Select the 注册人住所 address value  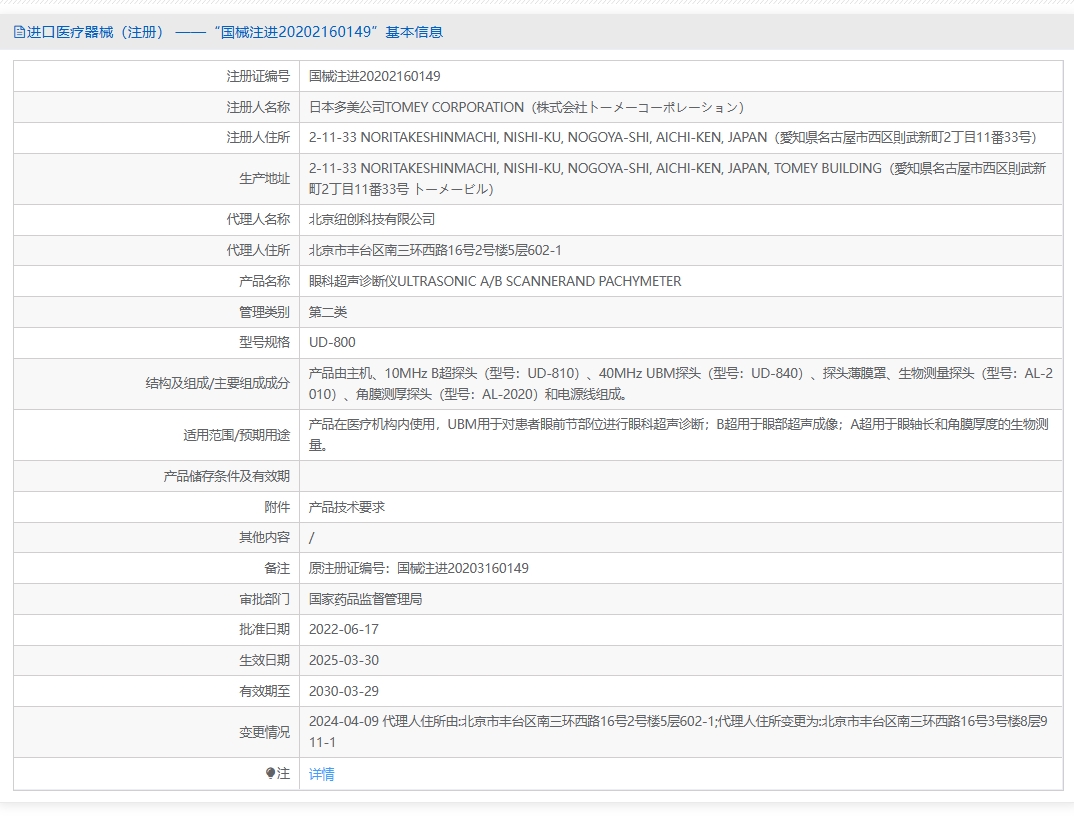click(x=673, y=138)
